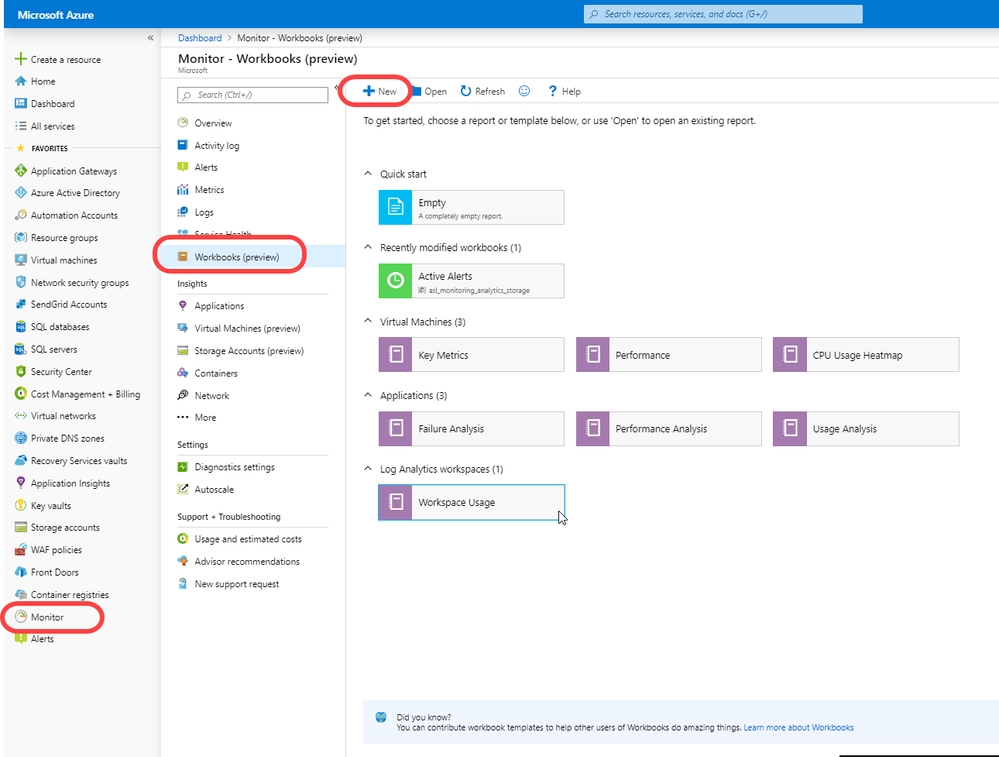Open the Key Metrics workbook template
This screenshot has width=999, height=757.
pos(471,355)
